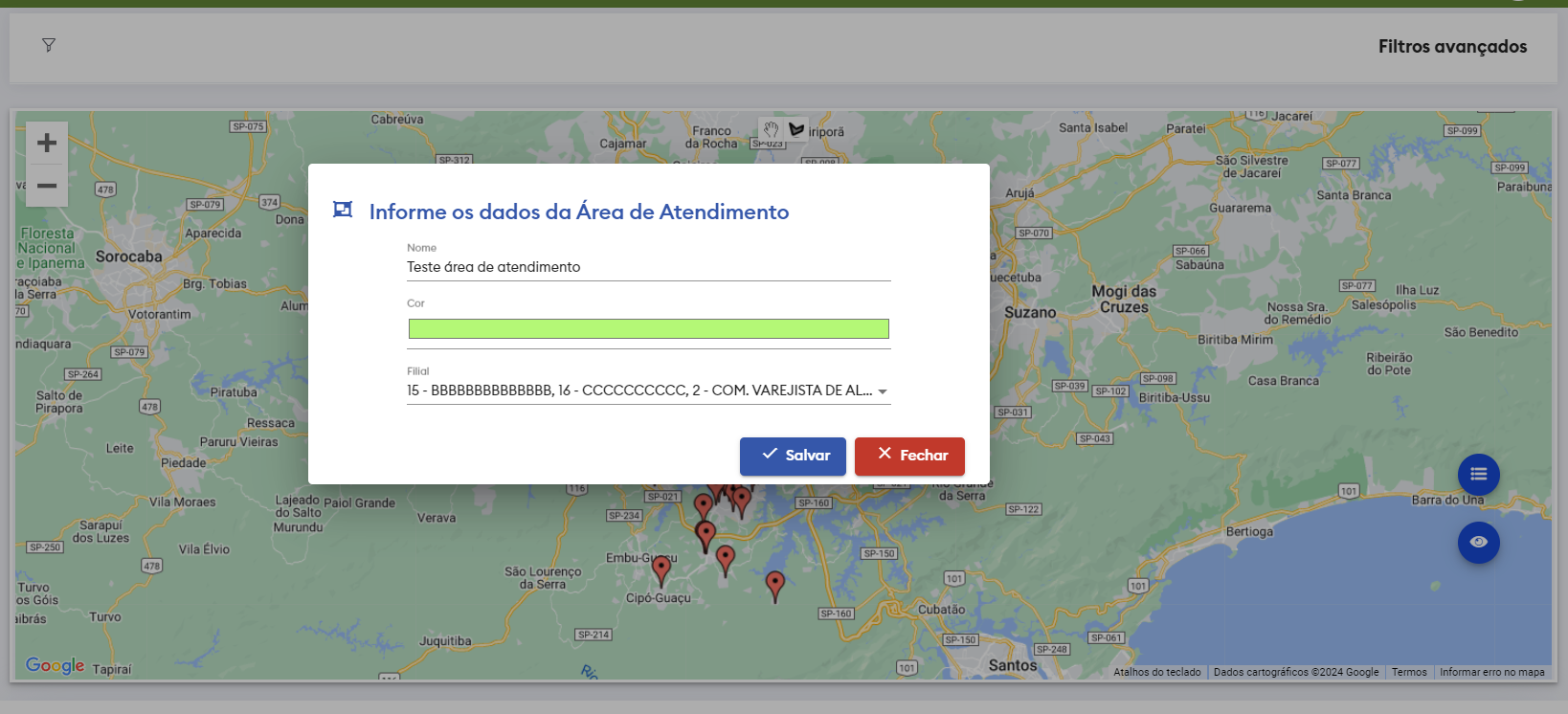Open the Filial dropdown arrow
This screenshot has height=714, width=1568.
coord(883,391)
